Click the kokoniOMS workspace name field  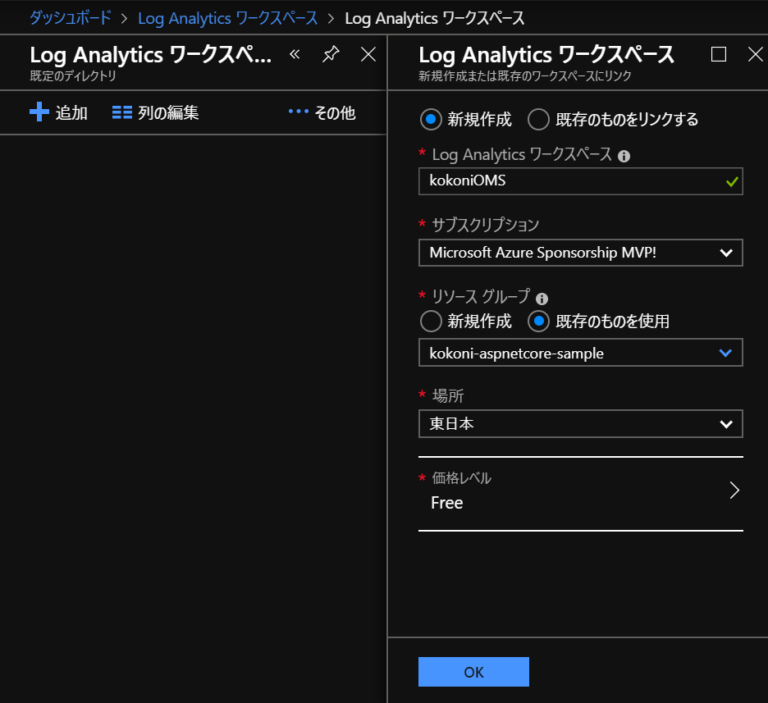coord(580,181)
